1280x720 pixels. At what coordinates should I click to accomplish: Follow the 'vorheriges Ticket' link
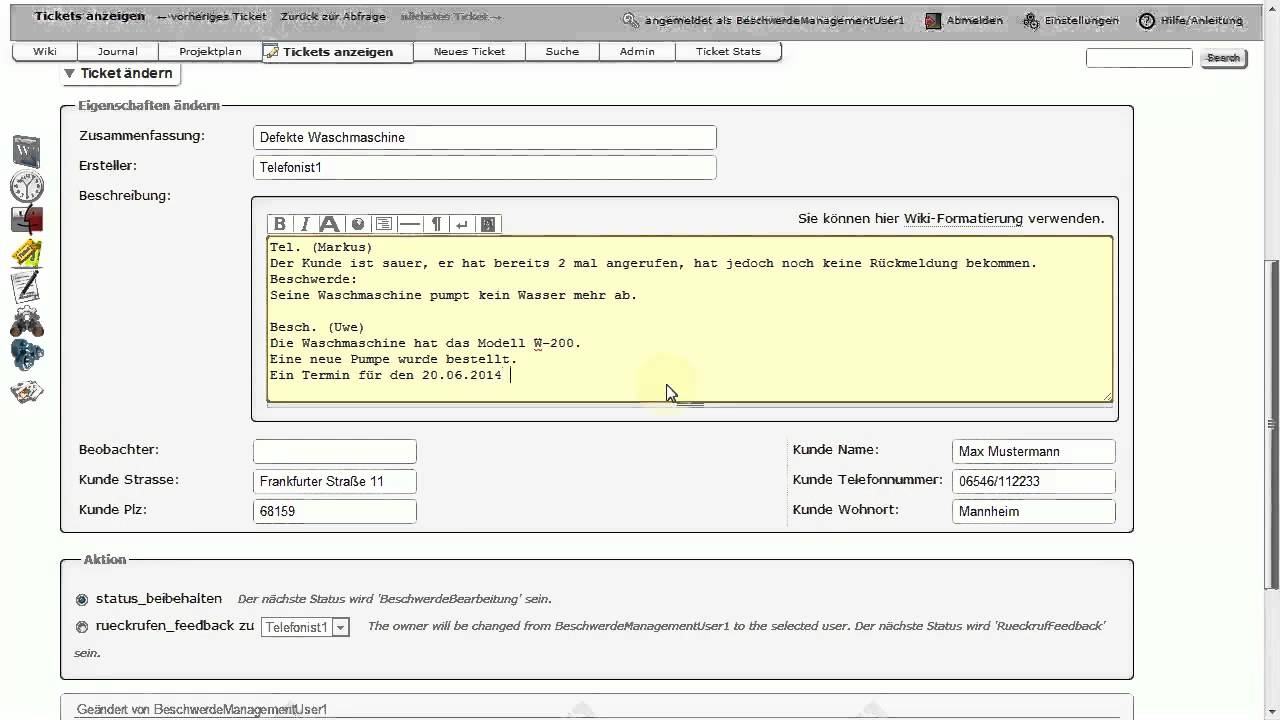coord(219,18)
